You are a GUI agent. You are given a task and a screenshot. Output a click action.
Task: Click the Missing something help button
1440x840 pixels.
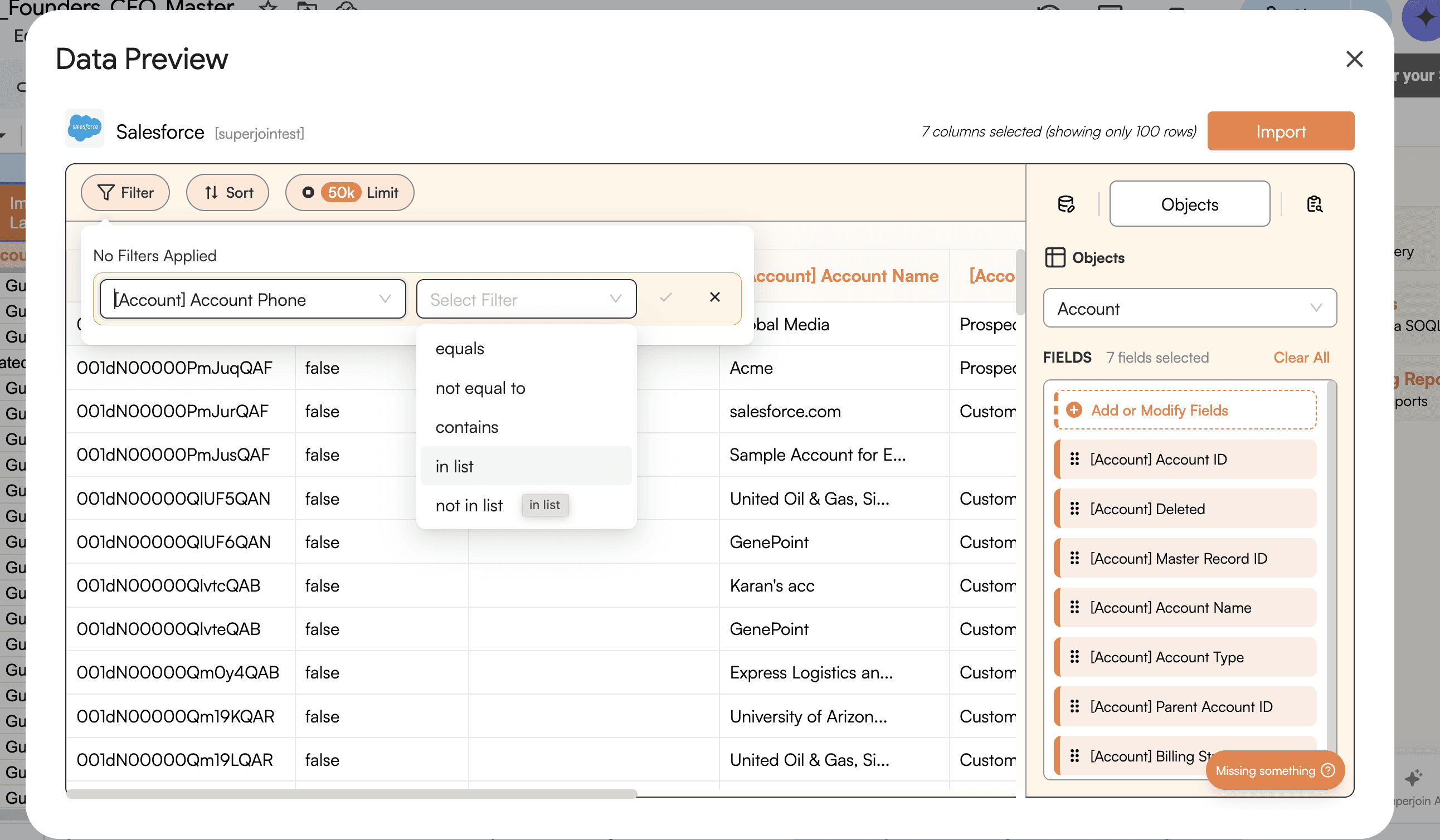(1275, 770)
